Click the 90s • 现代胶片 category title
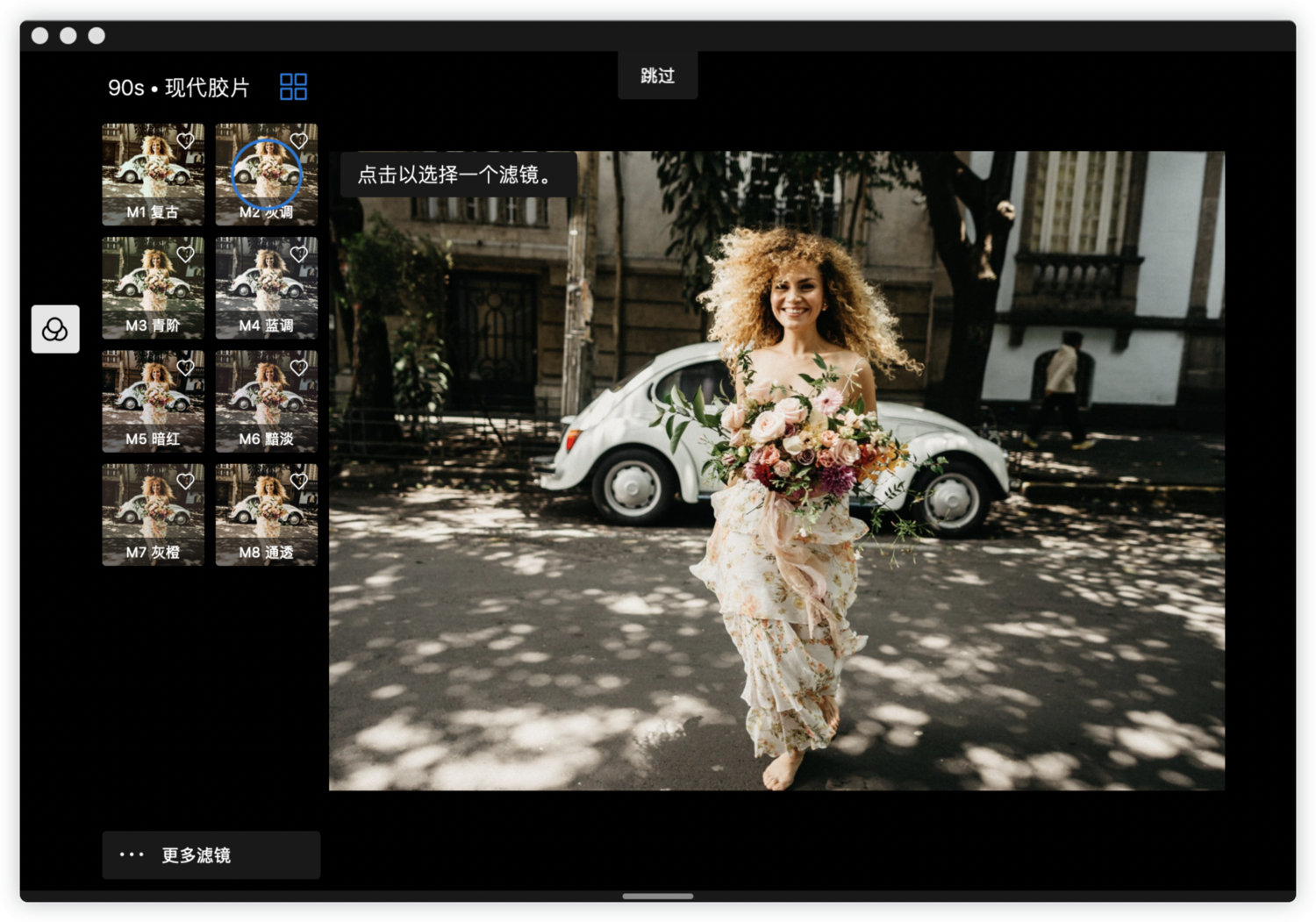The height and width of the screenshot is (922, 1316). coord(179,88)
